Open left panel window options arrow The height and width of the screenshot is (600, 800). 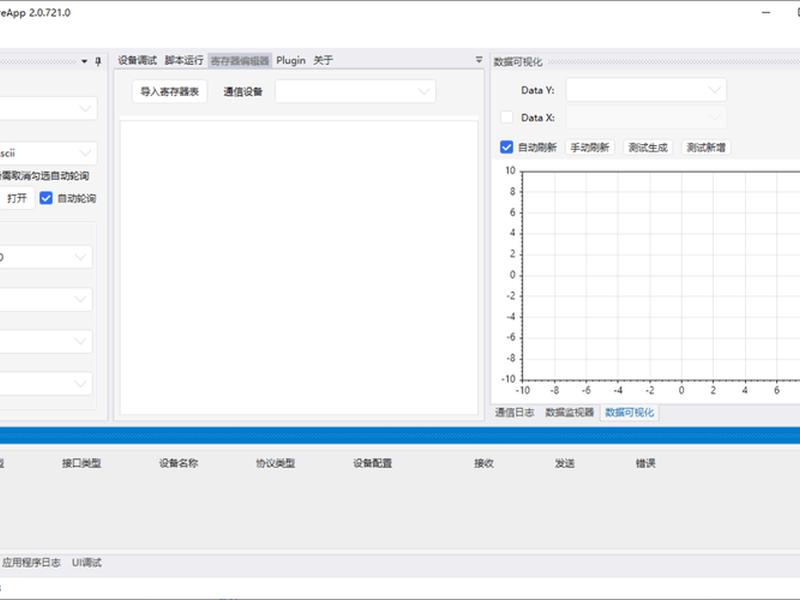(x=84, y=61)
